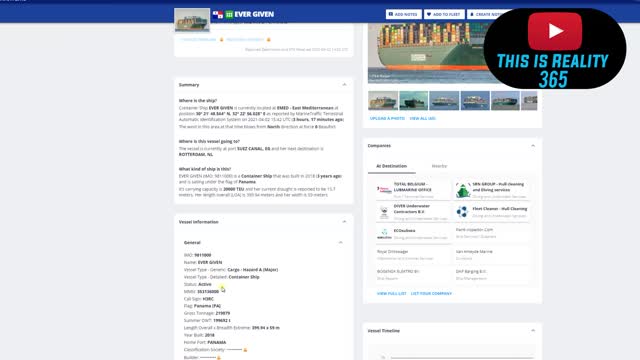Click the Panama flag icon beside EVER GIVEN

pos(218,14)
